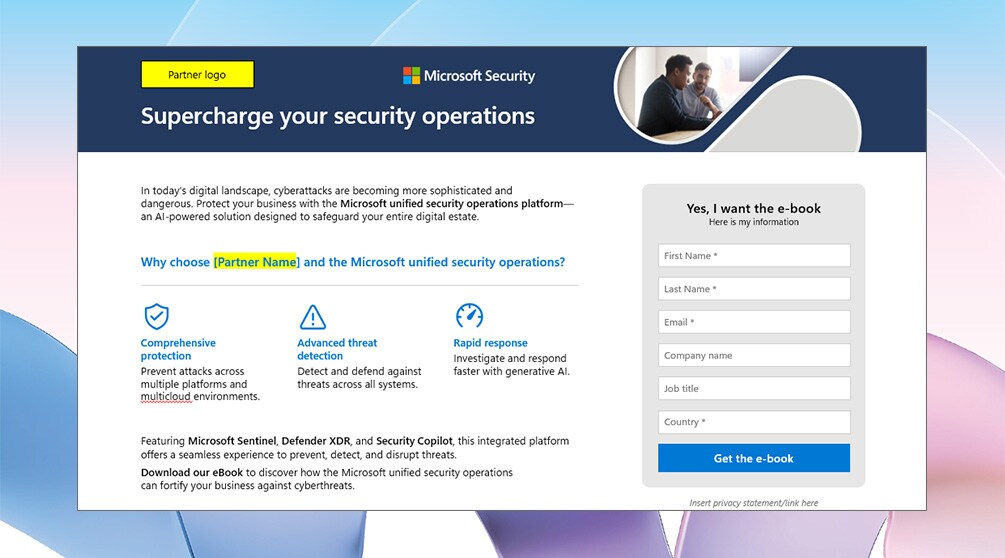Click the Company name field
The width and height of the screenshot is (1005, 558).
(x=754, y=355)
